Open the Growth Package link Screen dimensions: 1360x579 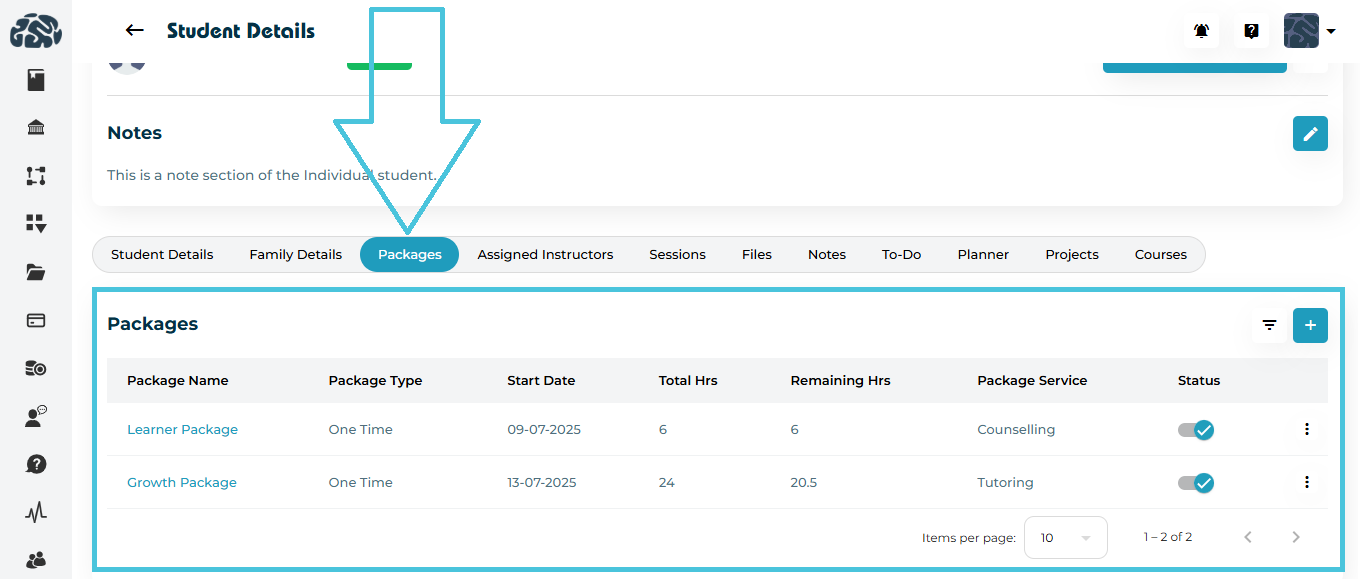point(182,483)
